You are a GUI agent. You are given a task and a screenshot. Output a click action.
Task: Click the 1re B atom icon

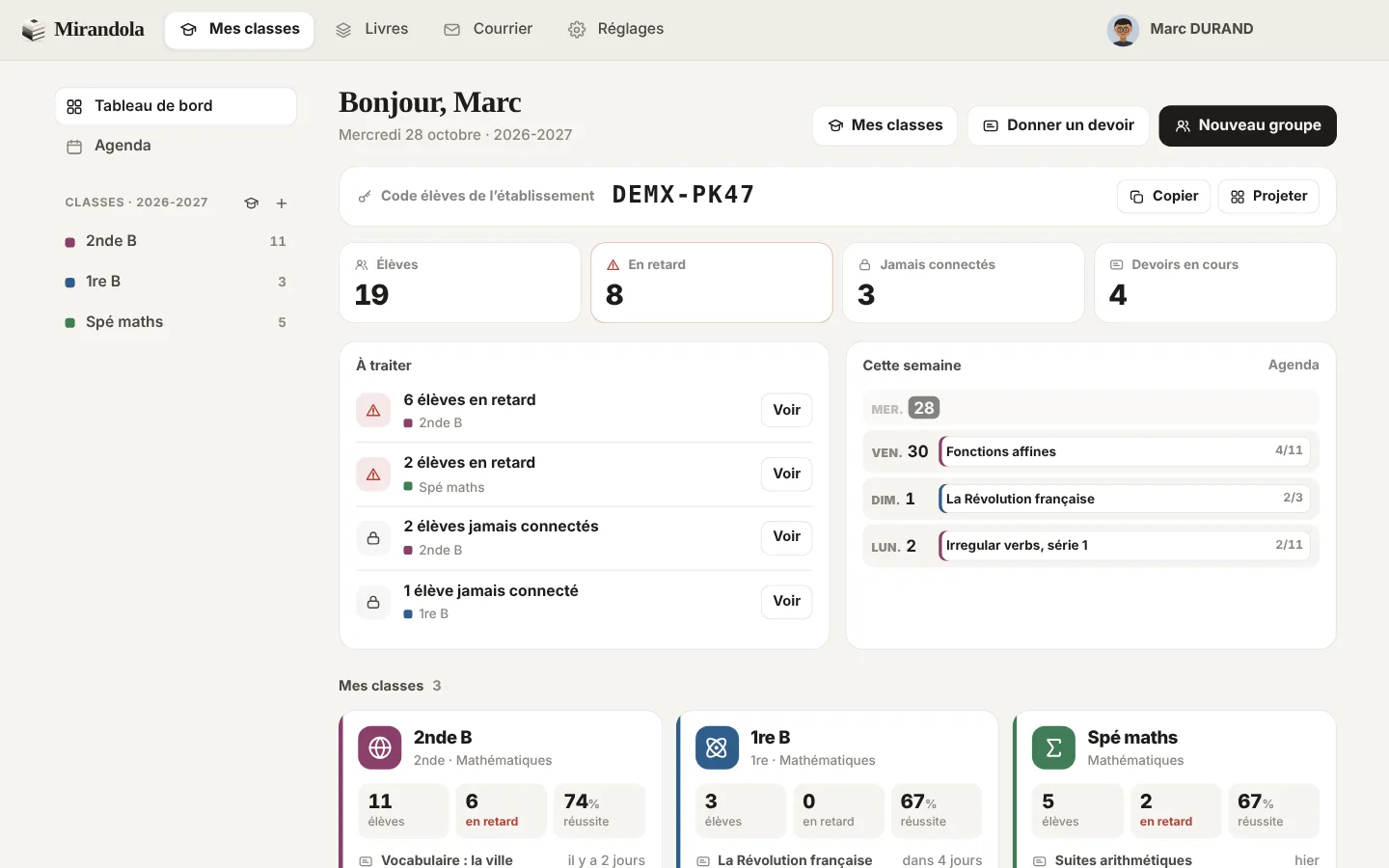coord(717,747)
